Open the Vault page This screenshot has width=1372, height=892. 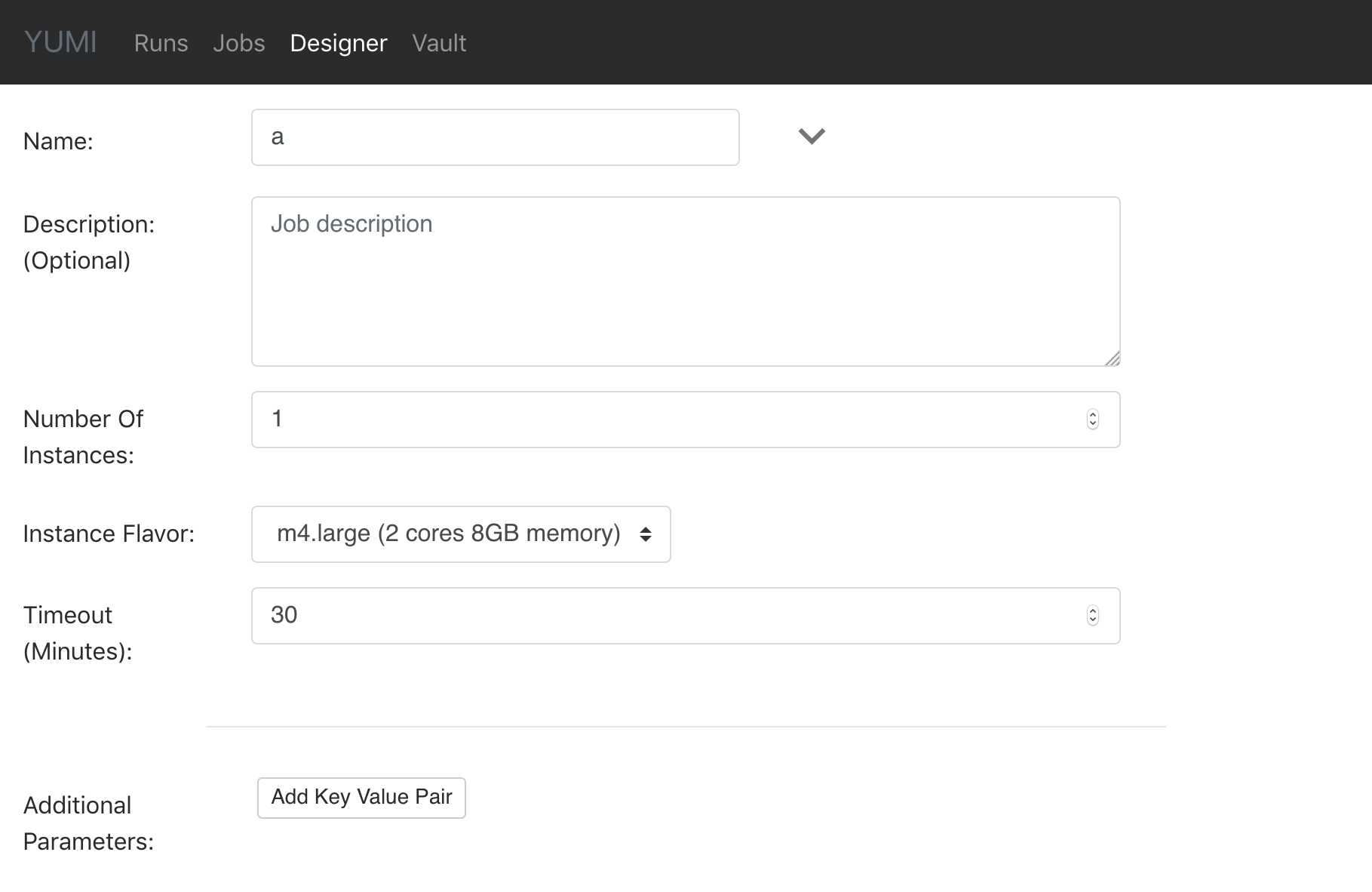[x=439, y=43]
